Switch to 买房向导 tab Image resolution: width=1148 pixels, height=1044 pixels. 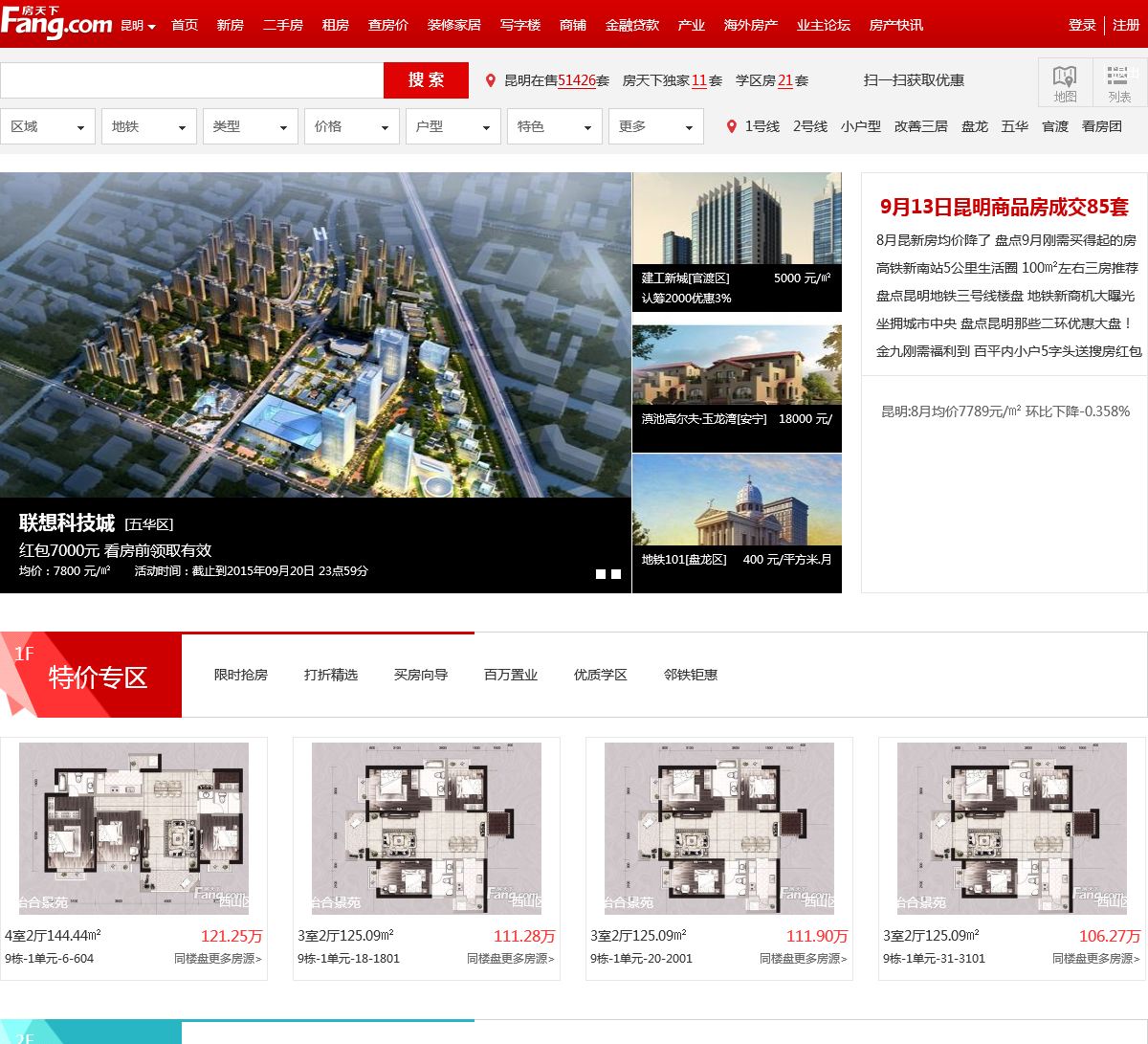[x=421, y=675]
